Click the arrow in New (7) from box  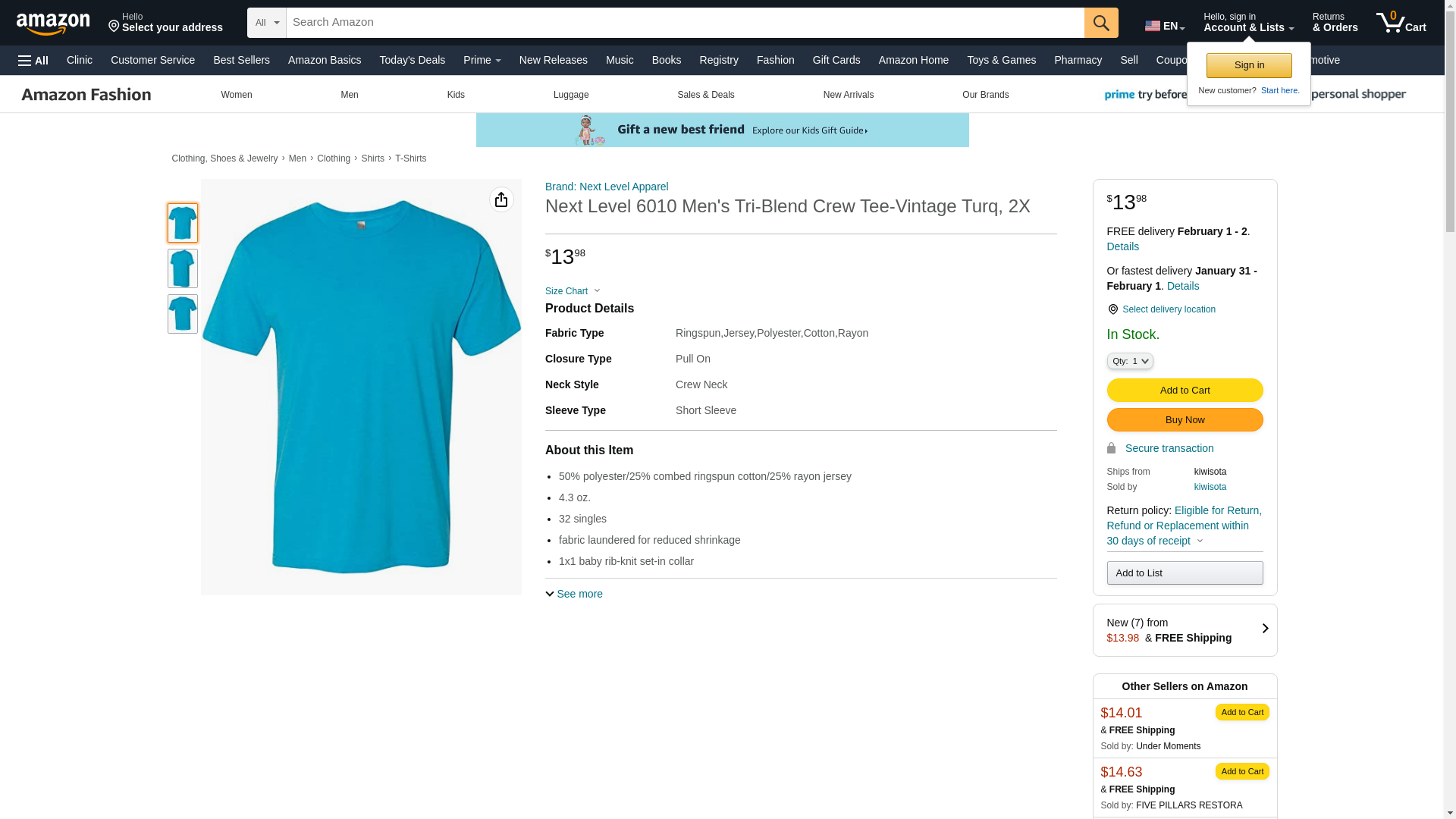coord(1264,629)
